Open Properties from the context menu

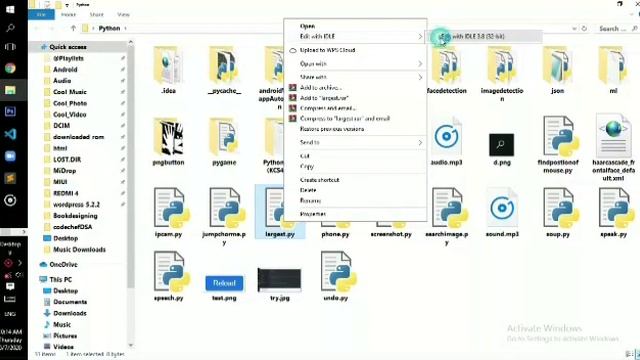(x=355, y=214)
